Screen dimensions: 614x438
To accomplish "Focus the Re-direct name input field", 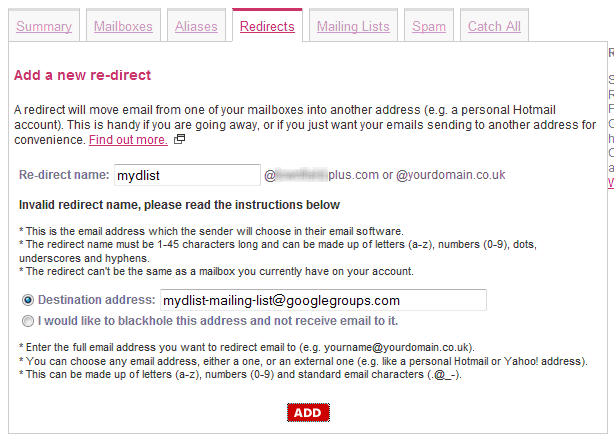I will pyautogui.click(x=187, y=175).
